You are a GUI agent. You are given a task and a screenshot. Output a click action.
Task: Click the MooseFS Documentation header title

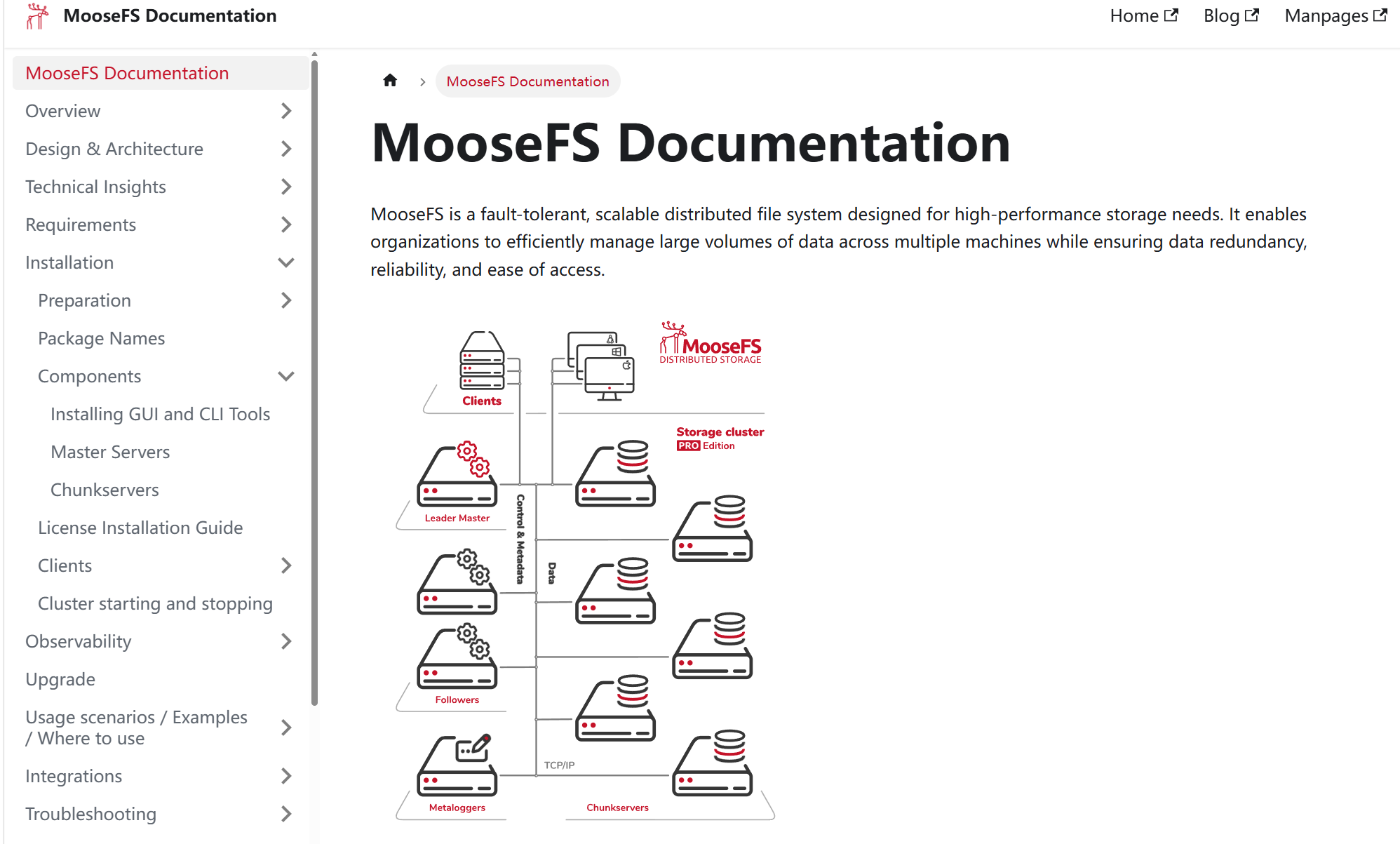(x=170, y=15)
